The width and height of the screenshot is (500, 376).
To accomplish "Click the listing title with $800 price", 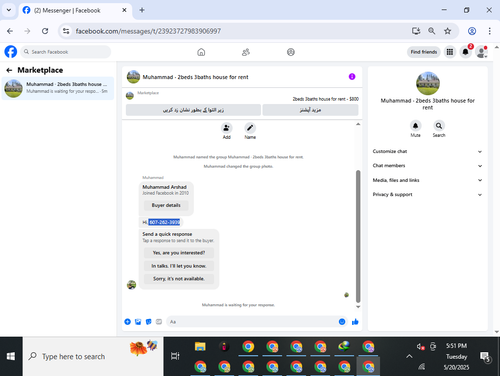I will click(325, 99).
